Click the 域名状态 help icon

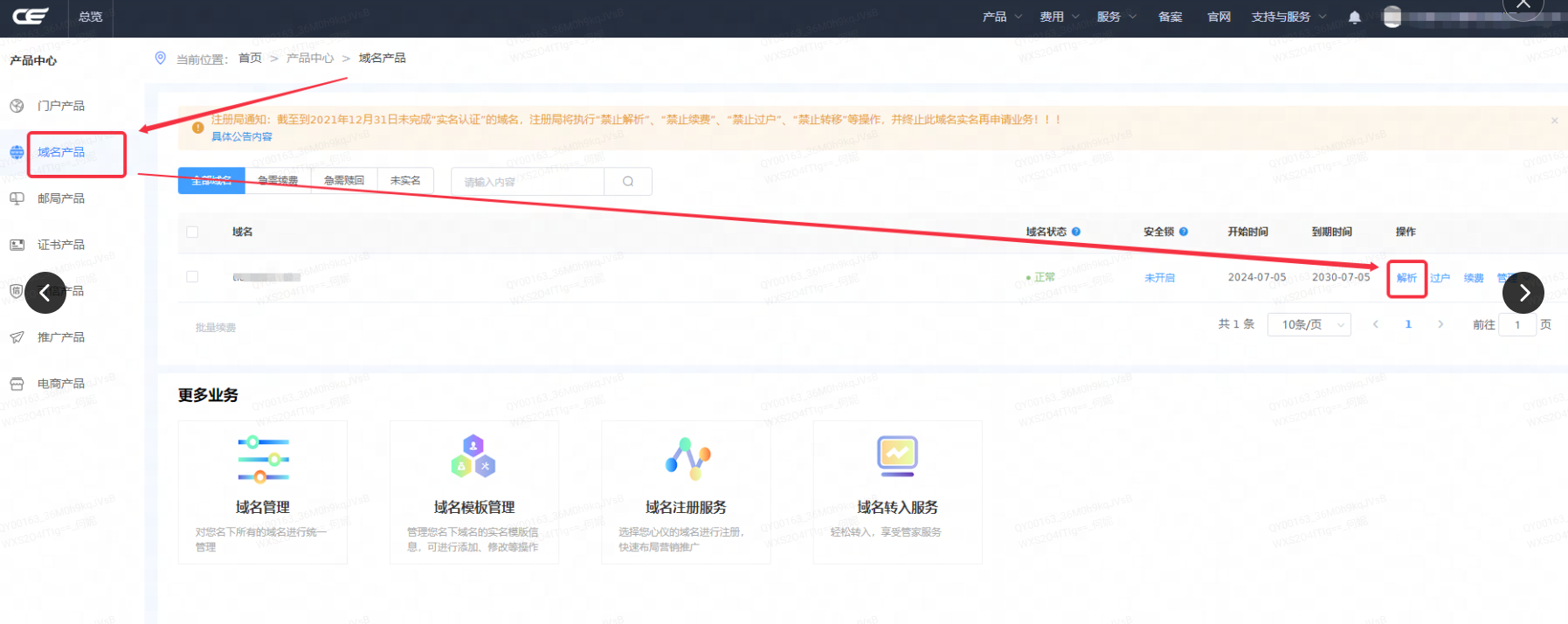pos(1076,232)
